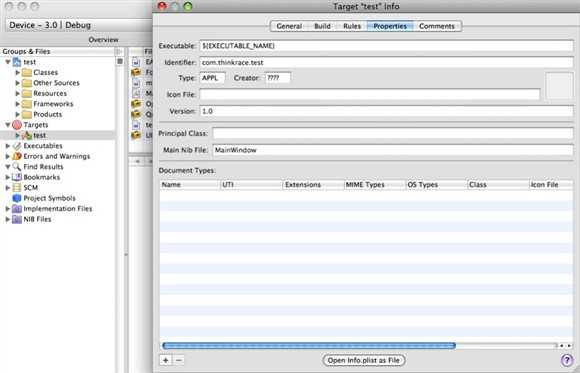Click the Classes folder icon
The height and width of the screenshot is (373, 580).
(x=27, y=73)
